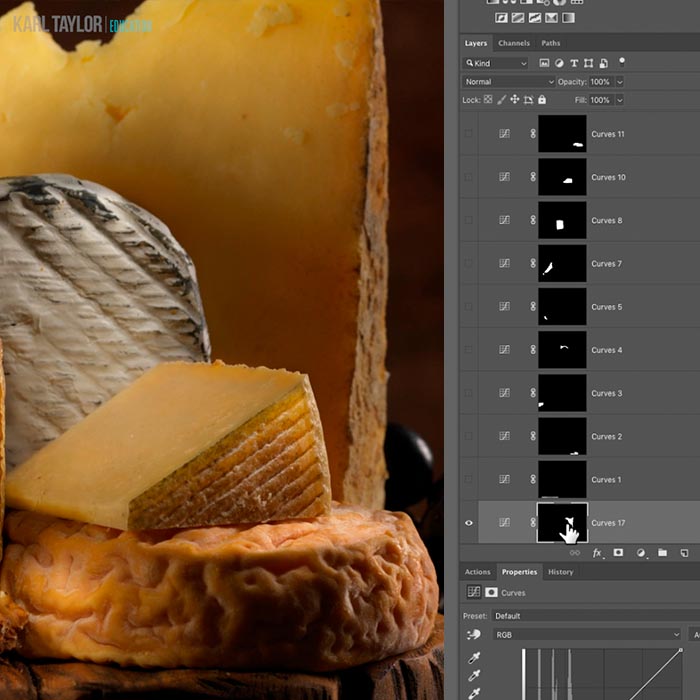Switch to the Channels tab
The image size is (700, 700).
(514, 43)
